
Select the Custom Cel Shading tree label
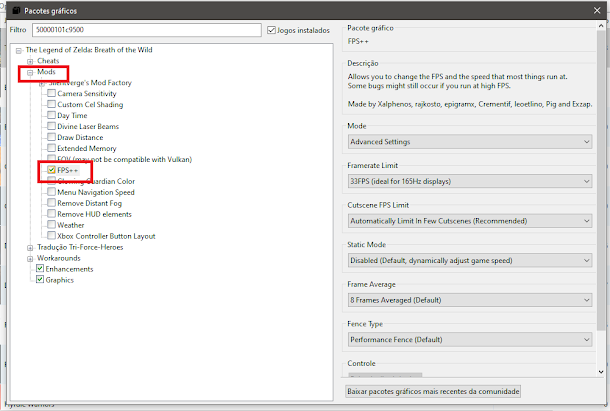pyautogui.click(x=90, y=105)
